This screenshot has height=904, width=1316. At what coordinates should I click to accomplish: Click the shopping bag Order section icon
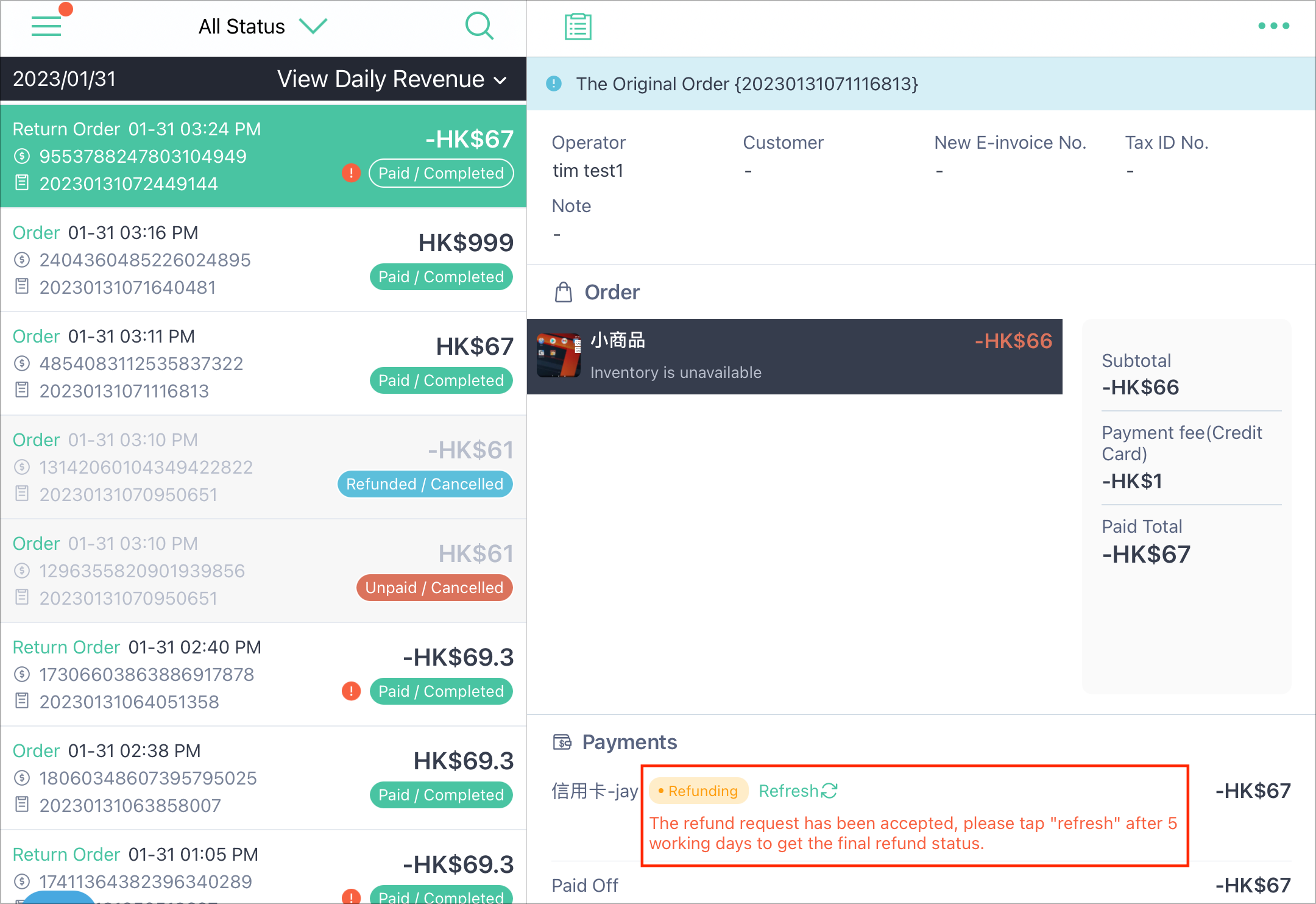(564, 293)
